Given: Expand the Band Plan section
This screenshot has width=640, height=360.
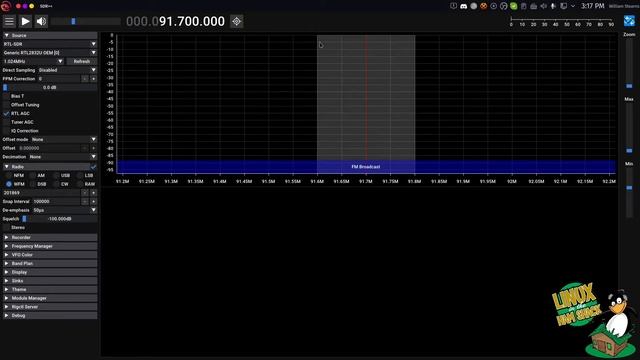Looking at the screenshot, I should [x=50, y=264].
